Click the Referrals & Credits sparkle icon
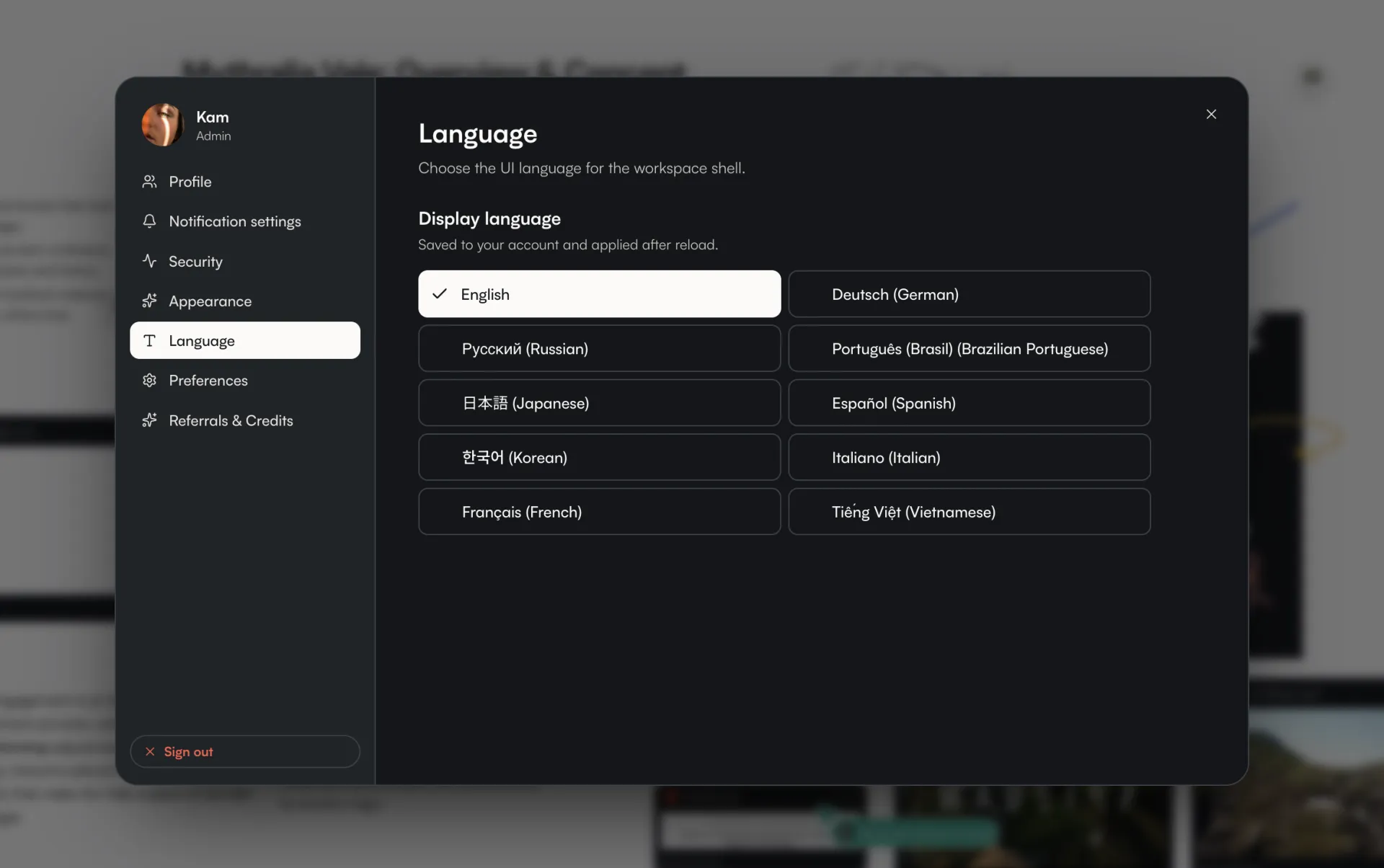1384x868 pixels. [x=149, y=420]
